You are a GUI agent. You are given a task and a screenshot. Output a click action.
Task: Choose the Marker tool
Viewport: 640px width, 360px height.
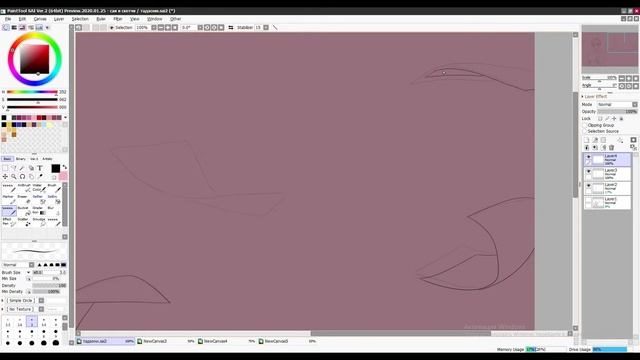point(9,199)
